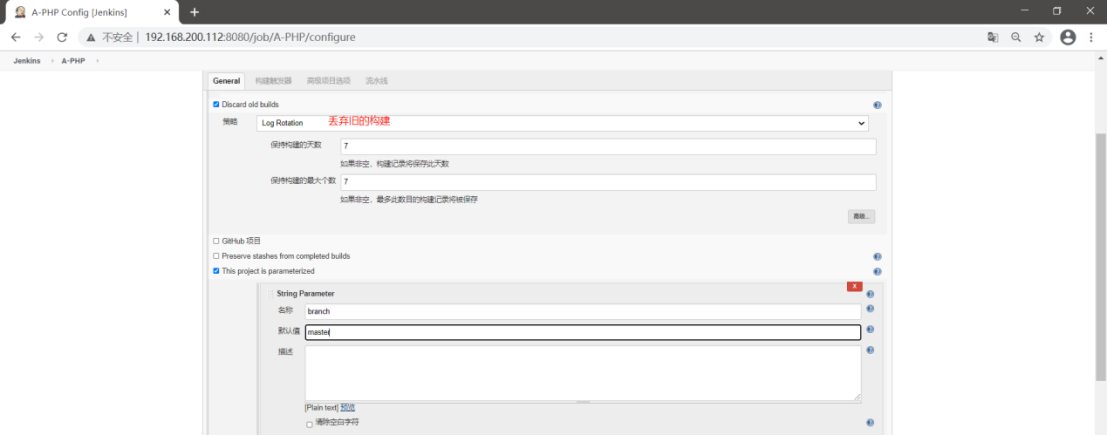
Task: Uncheck Discard old builds checkbox
Action: click(216, 105)
